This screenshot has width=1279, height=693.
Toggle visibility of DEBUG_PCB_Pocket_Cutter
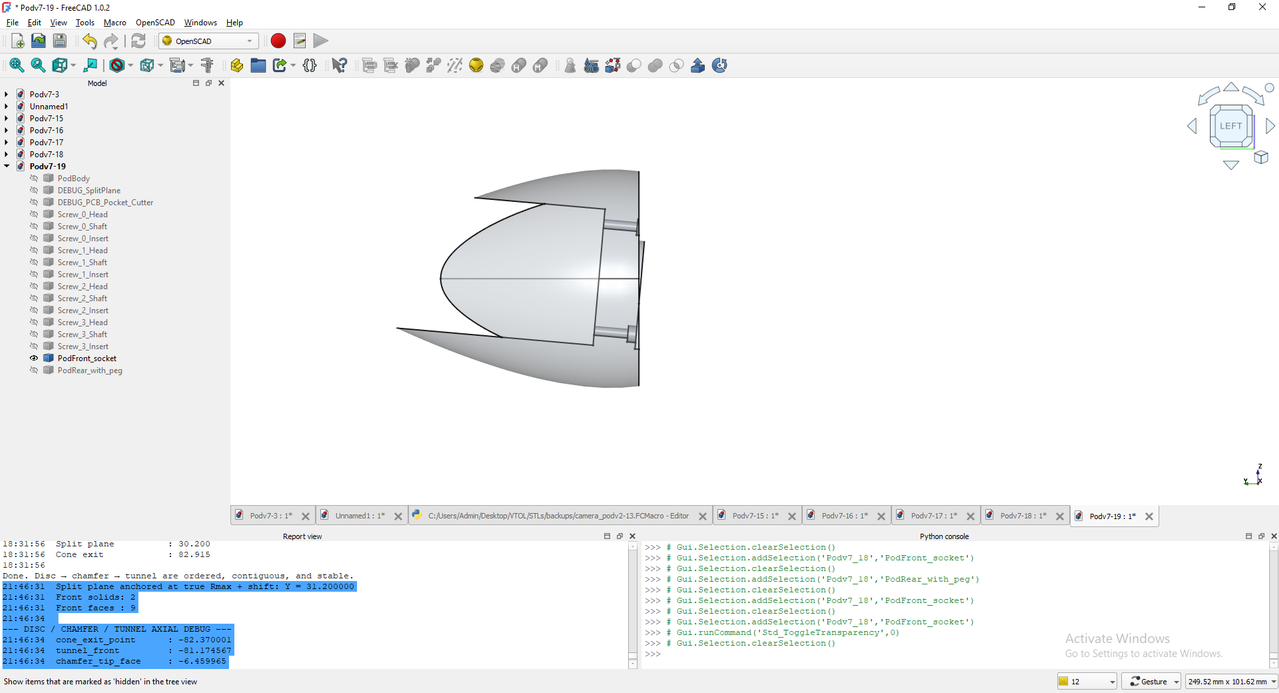tap(34, 202)
